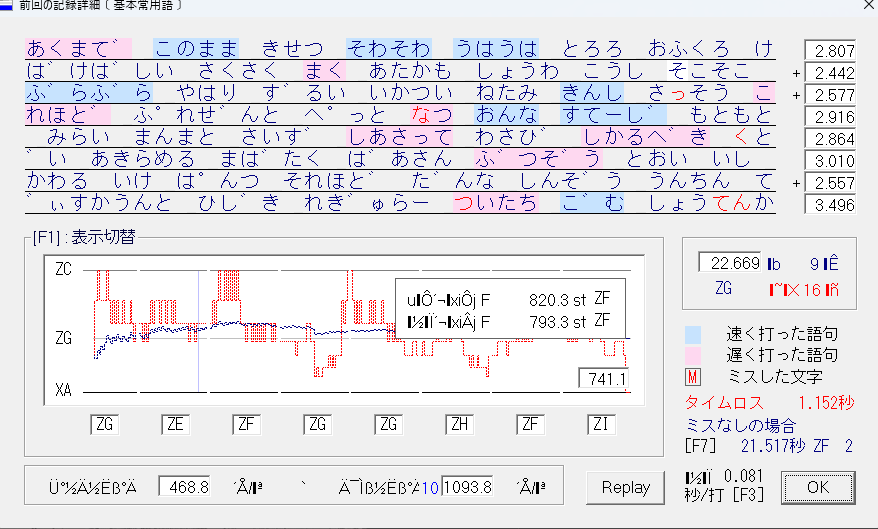Click the word みらい
The image size is (878, 529).
click(x=78, y=137)
